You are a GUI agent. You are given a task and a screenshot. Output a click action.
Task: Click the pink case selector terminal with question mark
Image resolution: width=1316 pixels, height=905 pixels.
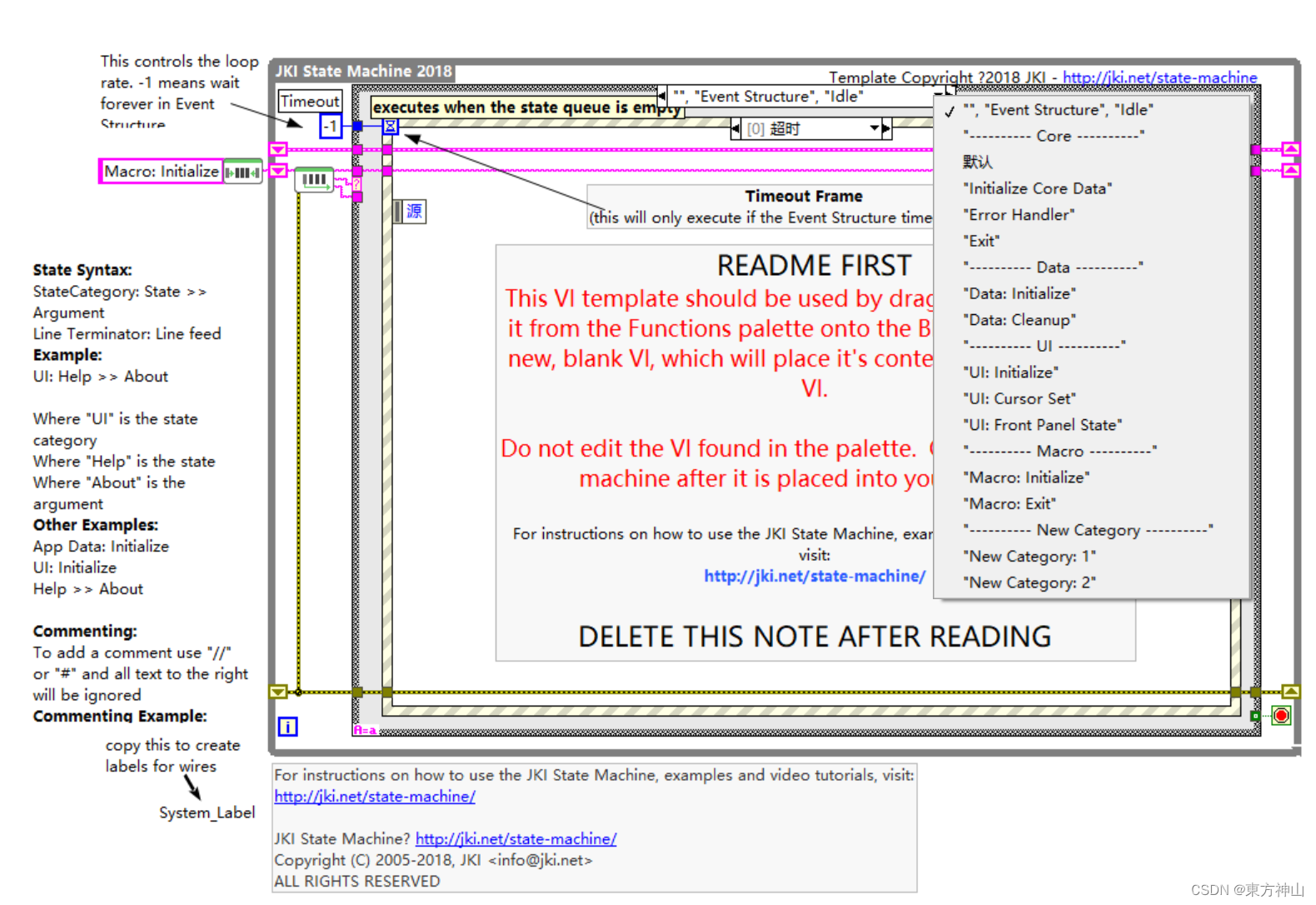point(357,184)
